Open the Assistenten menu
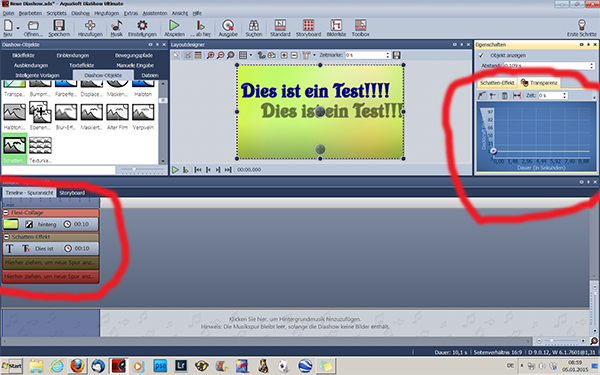Image resolution: width=600 pixels, height=375 pixels. coord(155,13)
